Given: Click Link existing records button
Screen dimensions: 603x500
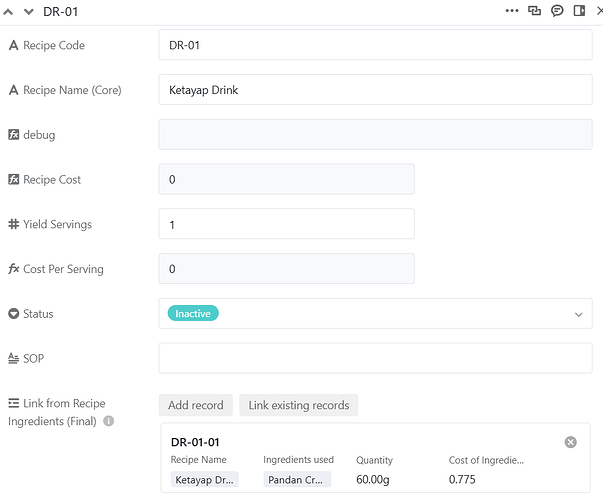Looking at the screenshot, I should [x=298, y=405].
